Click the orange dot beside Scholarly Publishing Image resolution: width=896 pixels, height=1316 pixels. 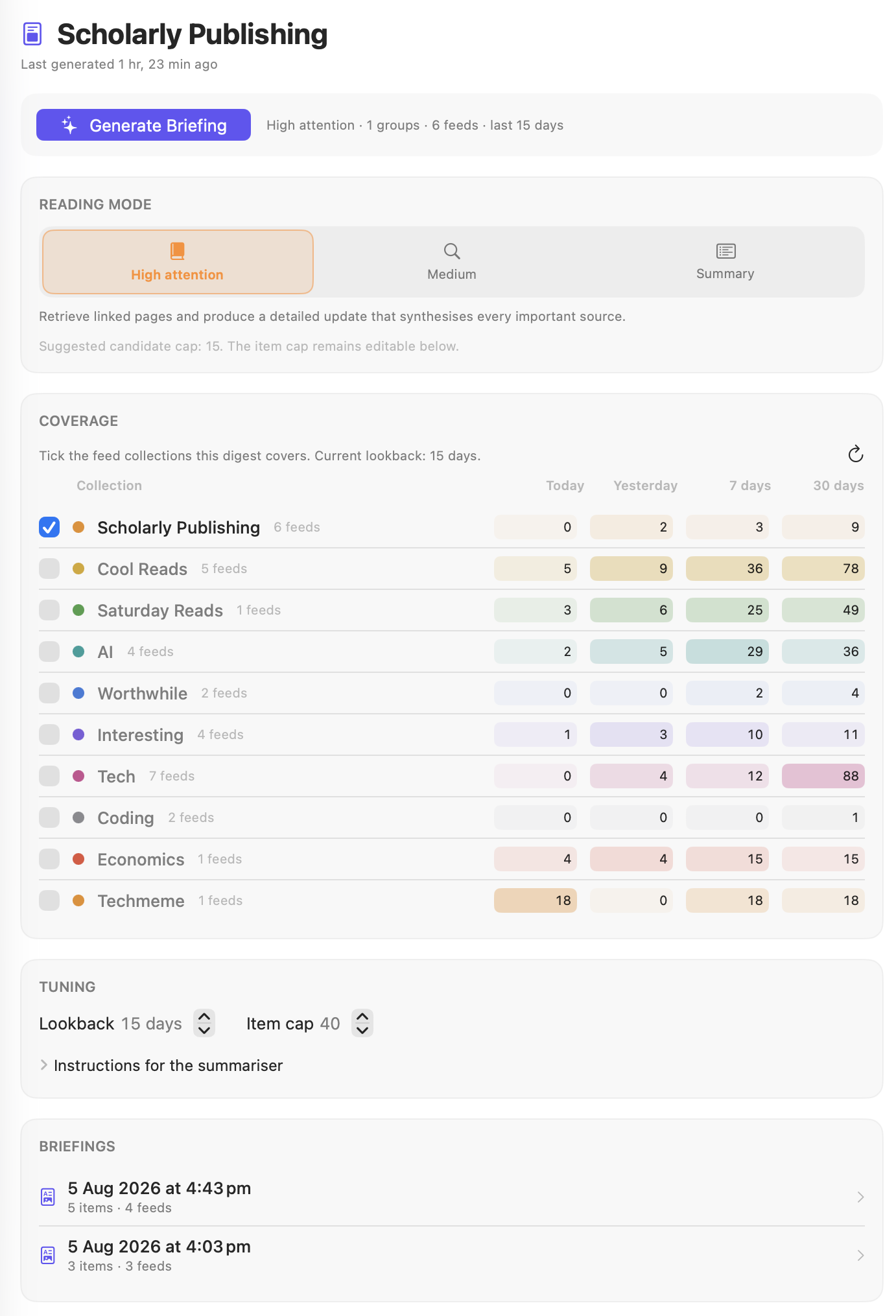pos(78,527)
